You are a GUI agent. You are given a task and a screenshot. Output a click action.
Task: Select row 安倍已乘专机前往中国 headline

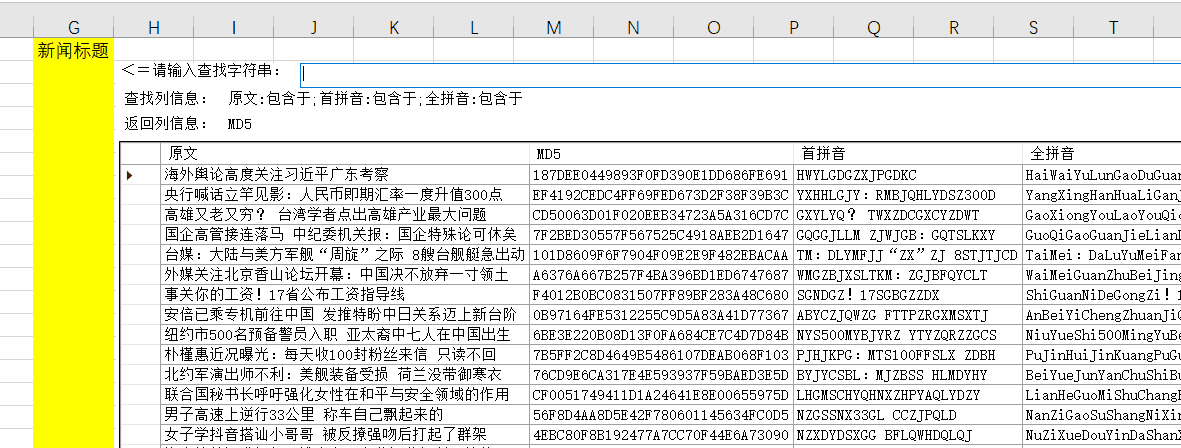(345, 314)
